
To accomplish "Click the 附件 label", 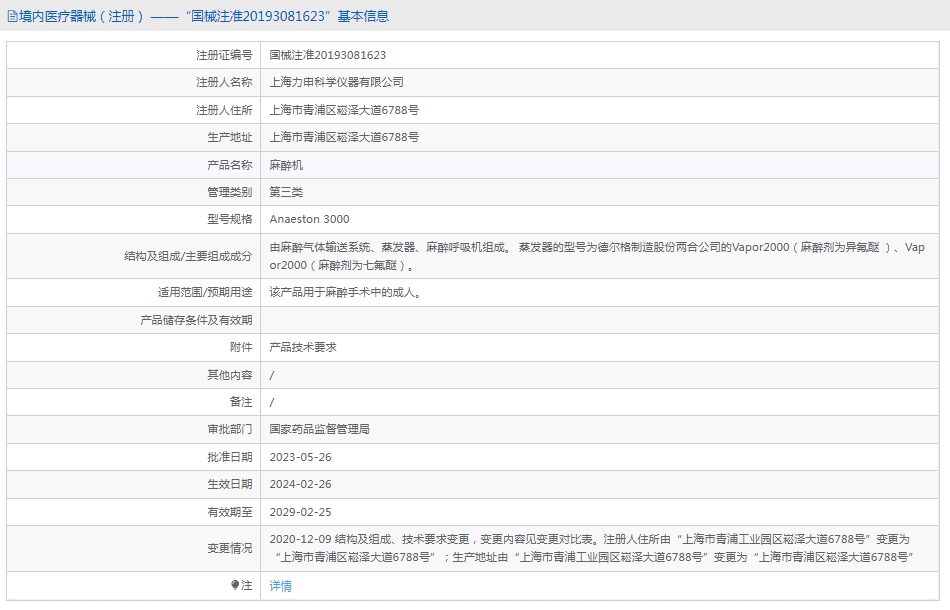I will pos(241,348).
